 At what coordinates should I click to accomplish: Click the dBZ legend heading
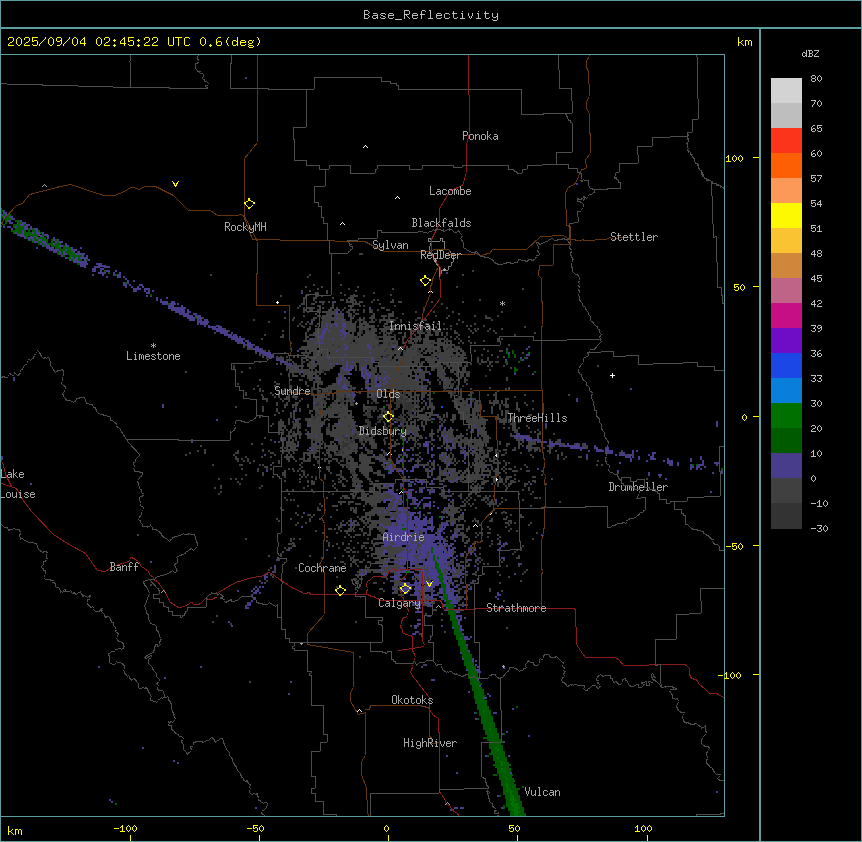810,53
